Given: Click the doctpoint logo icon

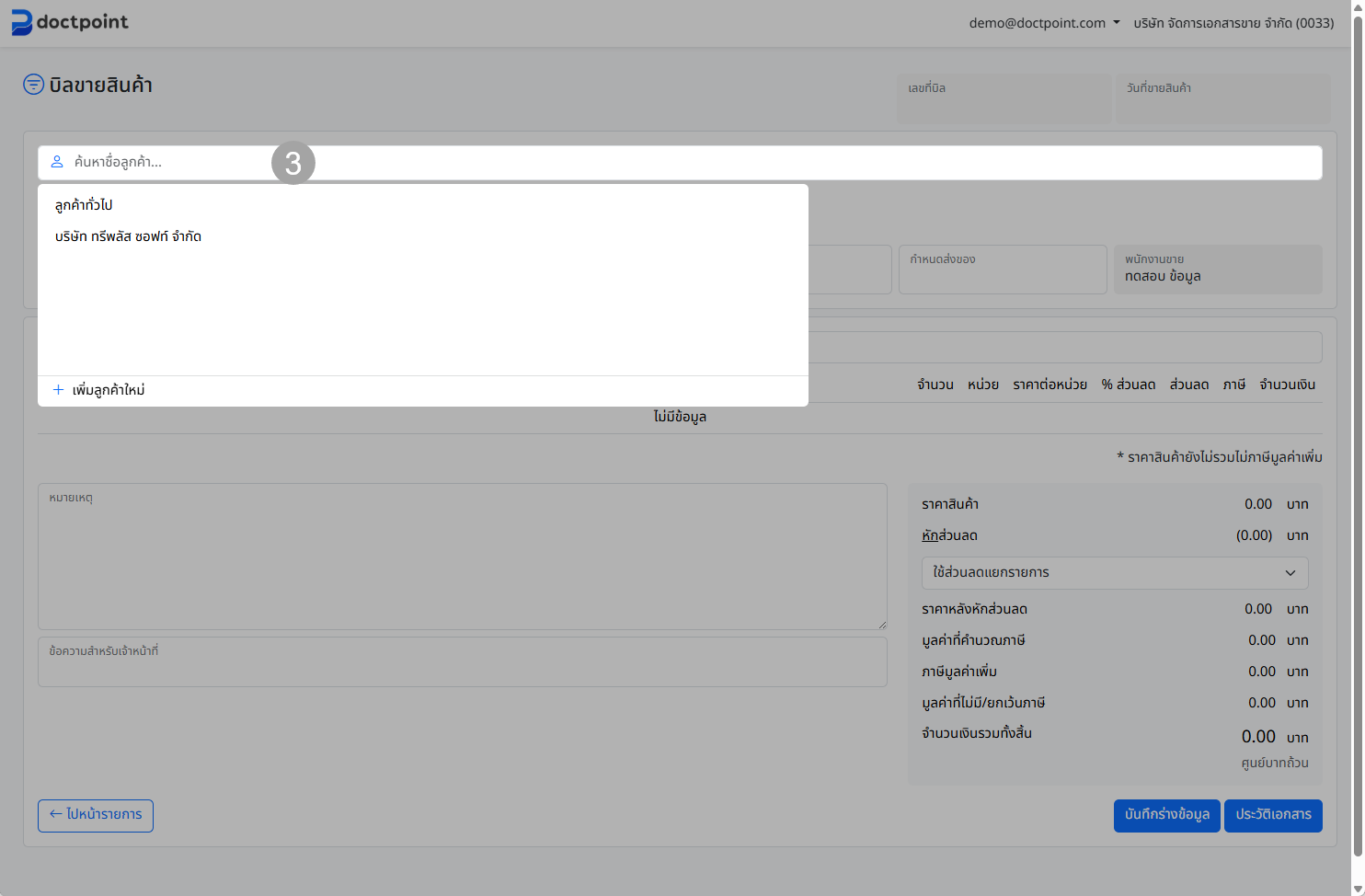Looking at the screenshot, I should pos(21,23).
